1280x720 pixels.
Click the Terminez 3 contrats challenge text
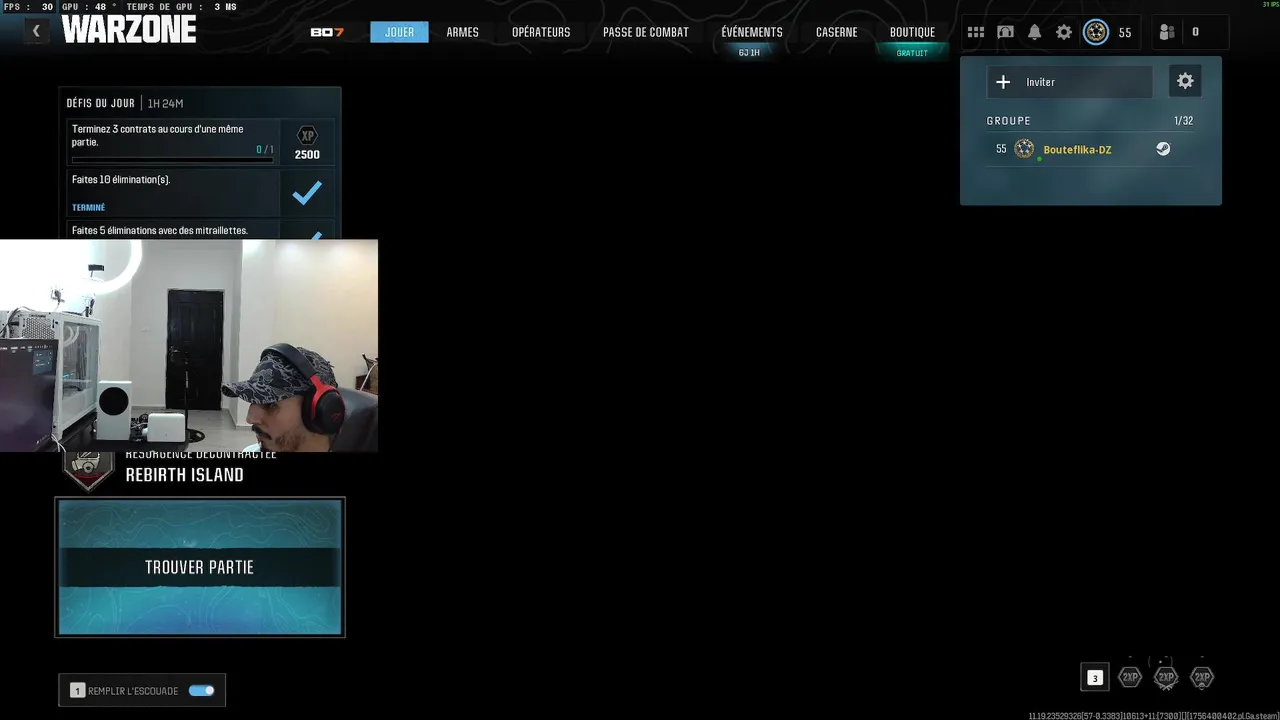(158, 135)
